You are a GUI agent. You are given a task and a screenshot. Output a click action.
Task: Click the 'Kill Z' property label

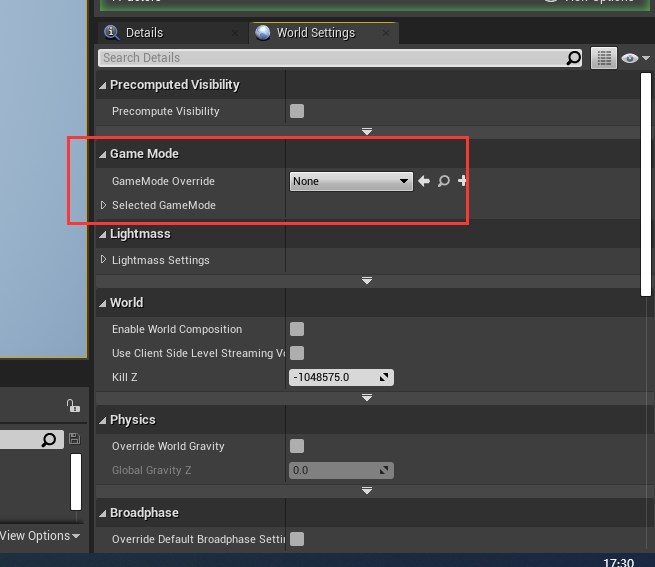pos(124,377)
